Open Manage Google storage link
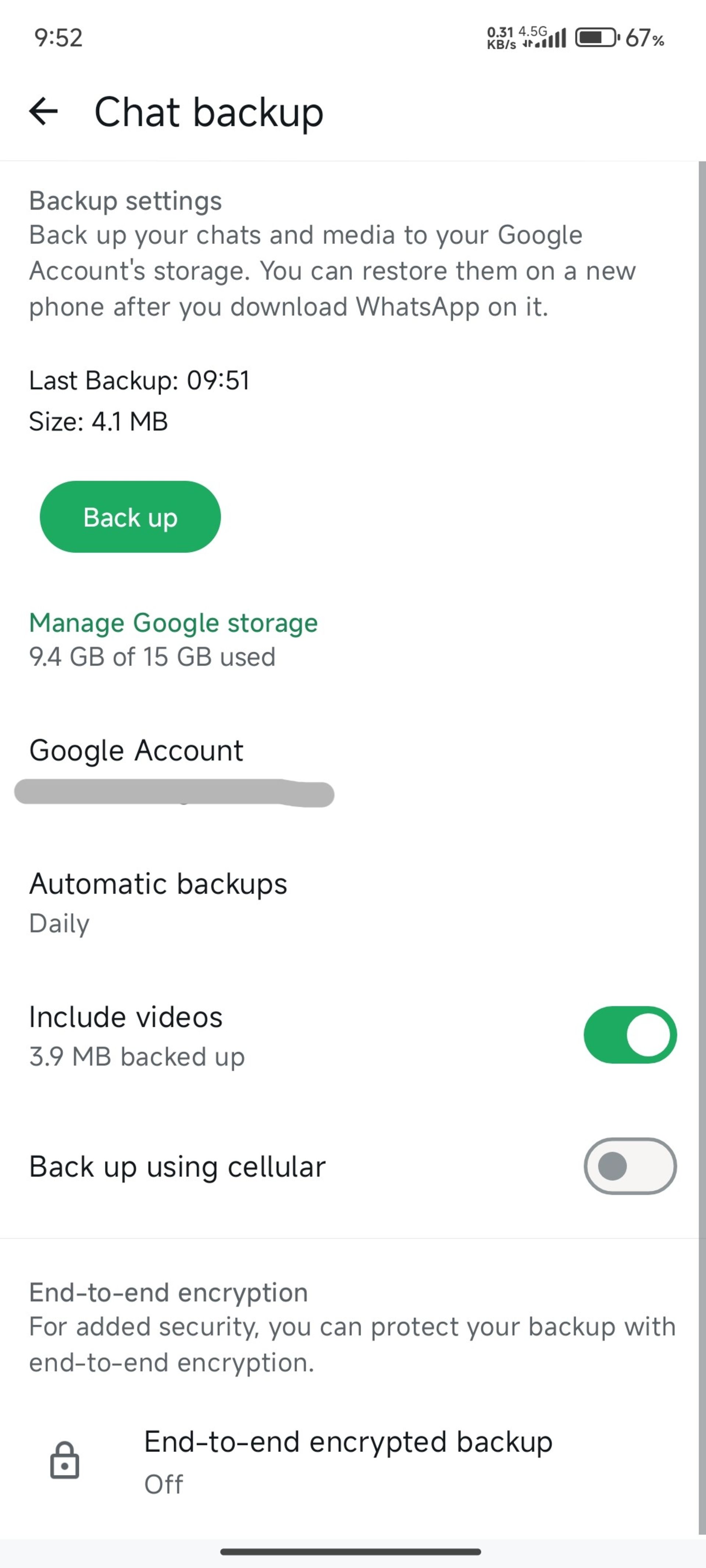 pos(174,623)
